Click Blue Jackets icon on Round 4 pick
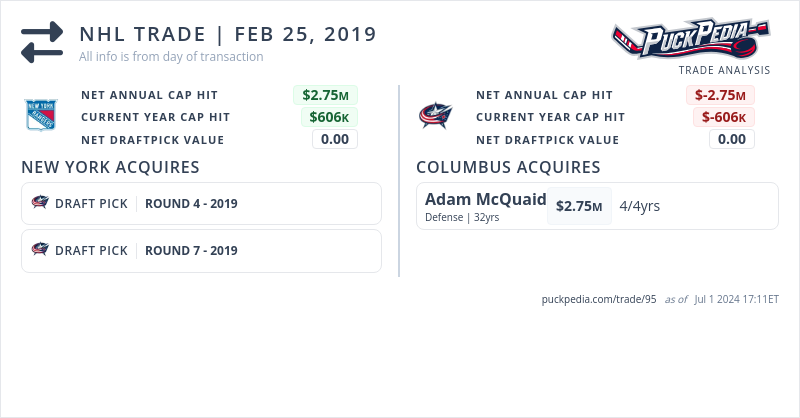800x418 pixels. tap(41, 203)
